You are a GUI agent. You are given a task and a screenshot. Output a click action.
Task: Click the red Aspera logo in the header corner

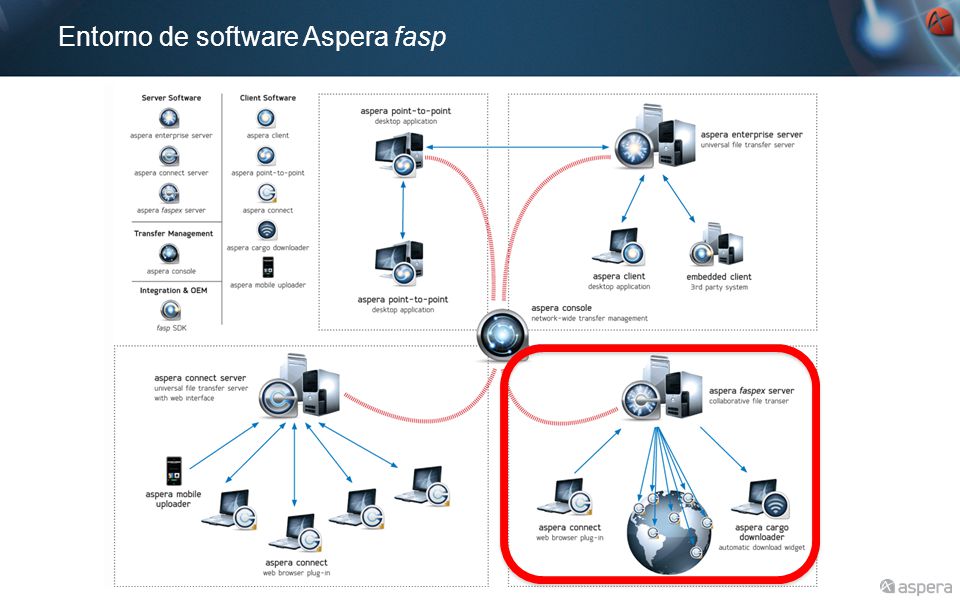pyautogui.click(x=939, y=23)
